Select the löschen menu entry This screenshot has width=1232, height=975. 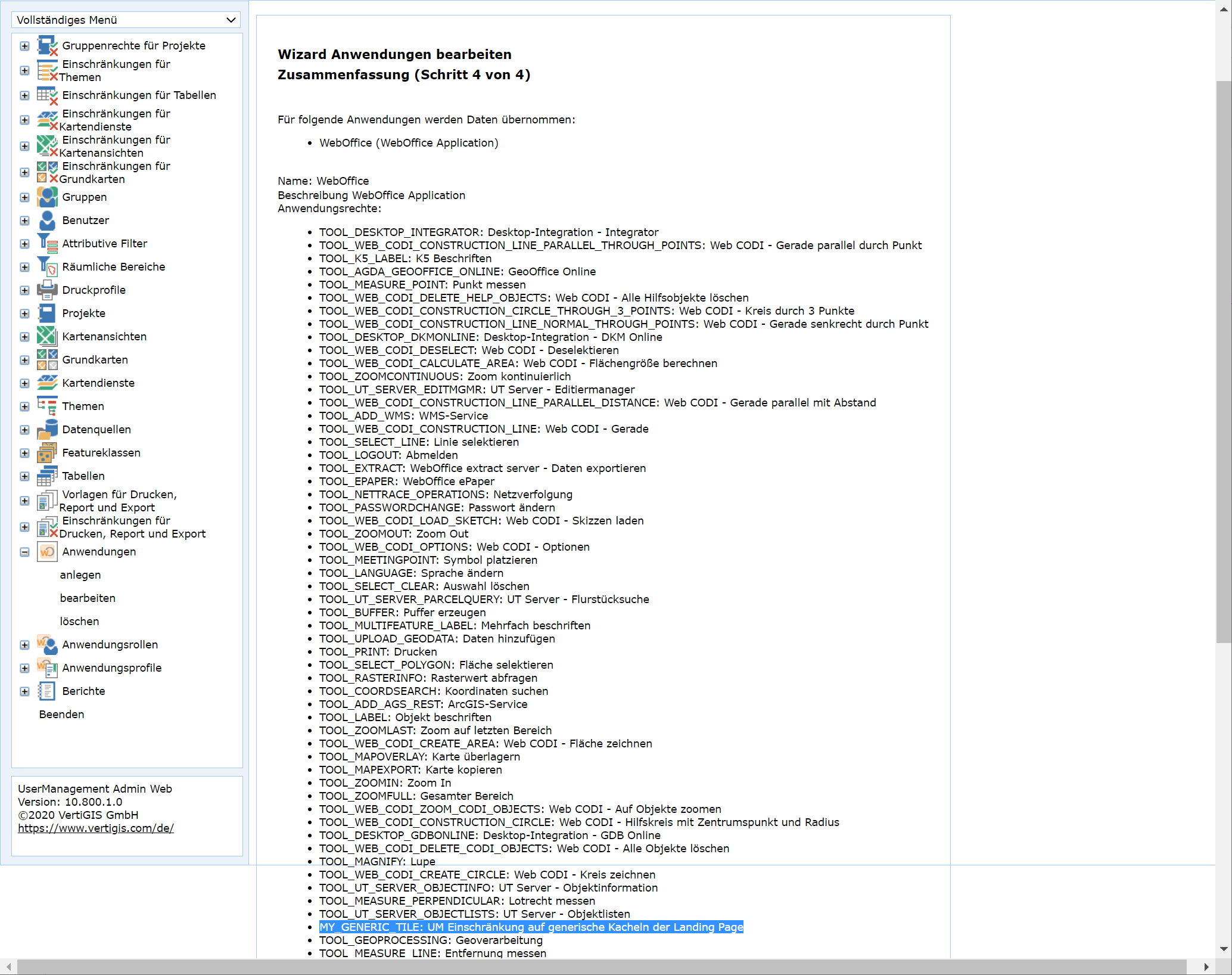(x=79, y=622)
